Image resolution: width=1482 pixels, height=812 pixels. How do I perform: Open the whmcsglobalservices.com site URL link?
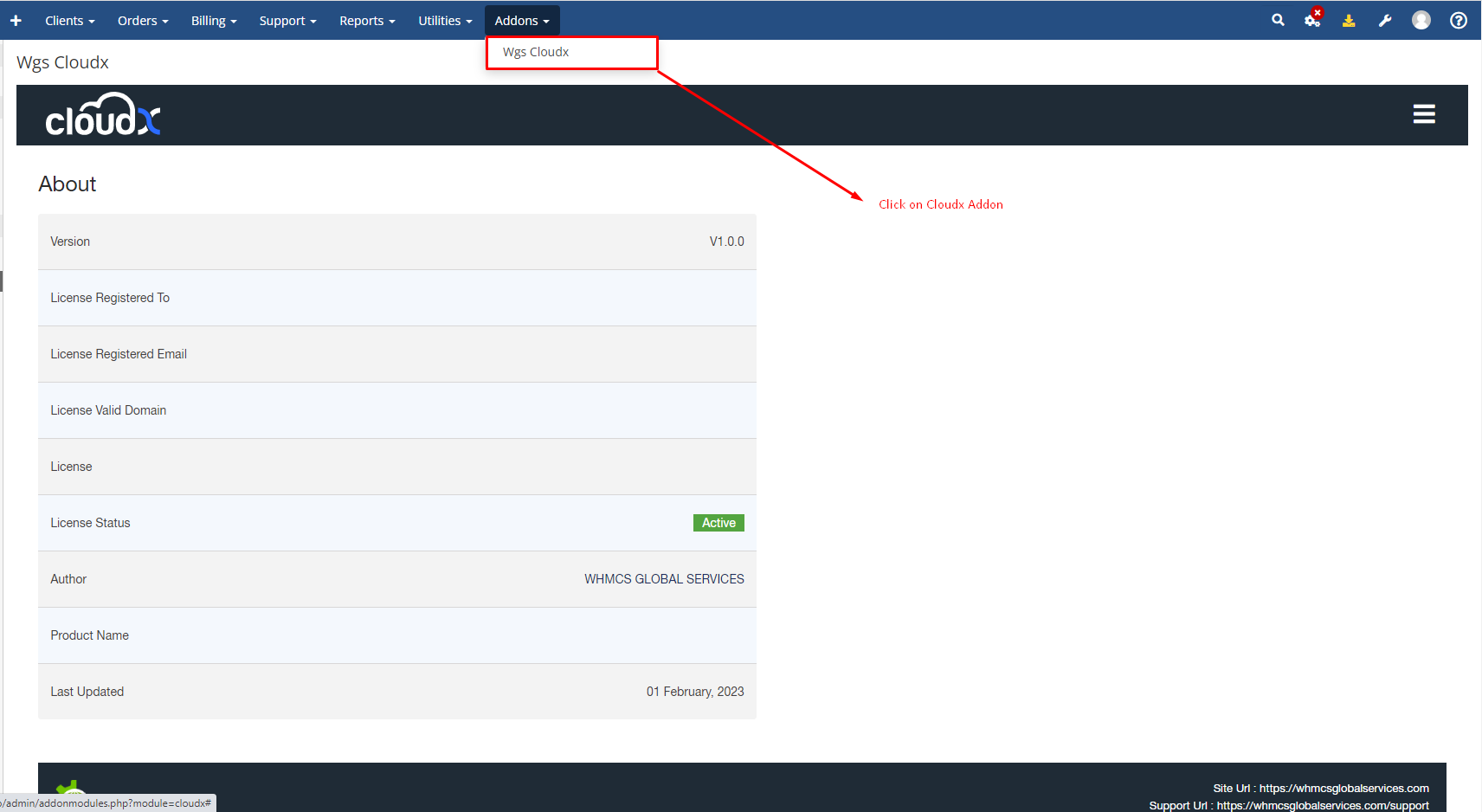(1343, 788)
